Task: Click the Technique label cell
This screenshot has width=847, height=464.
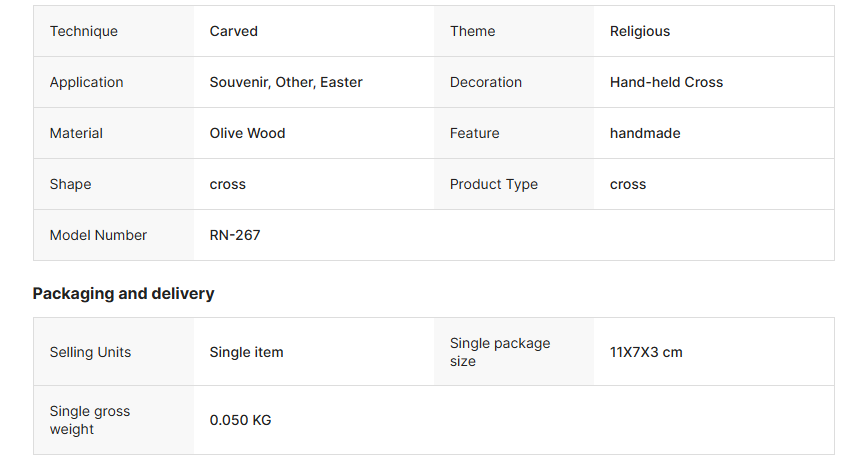Action: click(84, 31)
